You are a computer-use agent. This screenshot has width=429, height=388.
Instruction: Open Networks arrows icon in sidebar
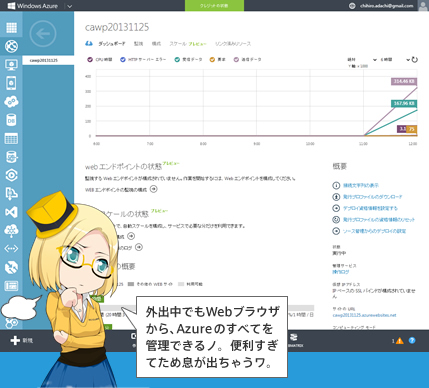tap(11, 249)
